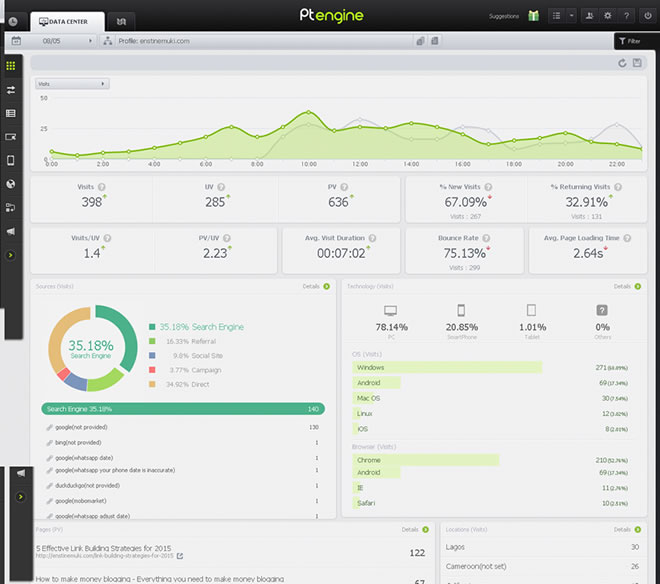Click the clock icon beside Data Center

13,21
